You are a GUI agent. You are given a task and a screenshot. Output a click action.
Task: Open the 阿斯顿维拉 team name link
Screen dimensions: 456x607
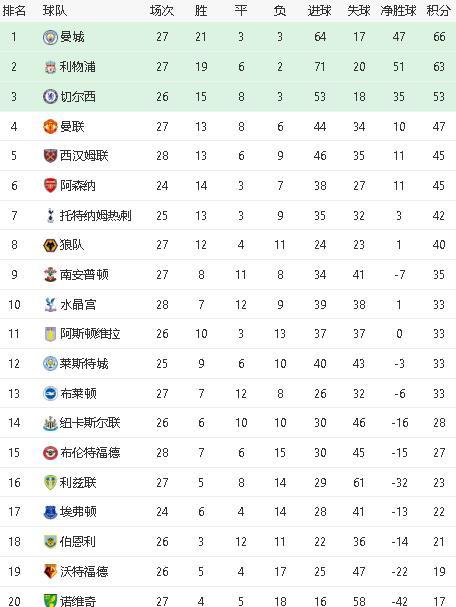90,334
